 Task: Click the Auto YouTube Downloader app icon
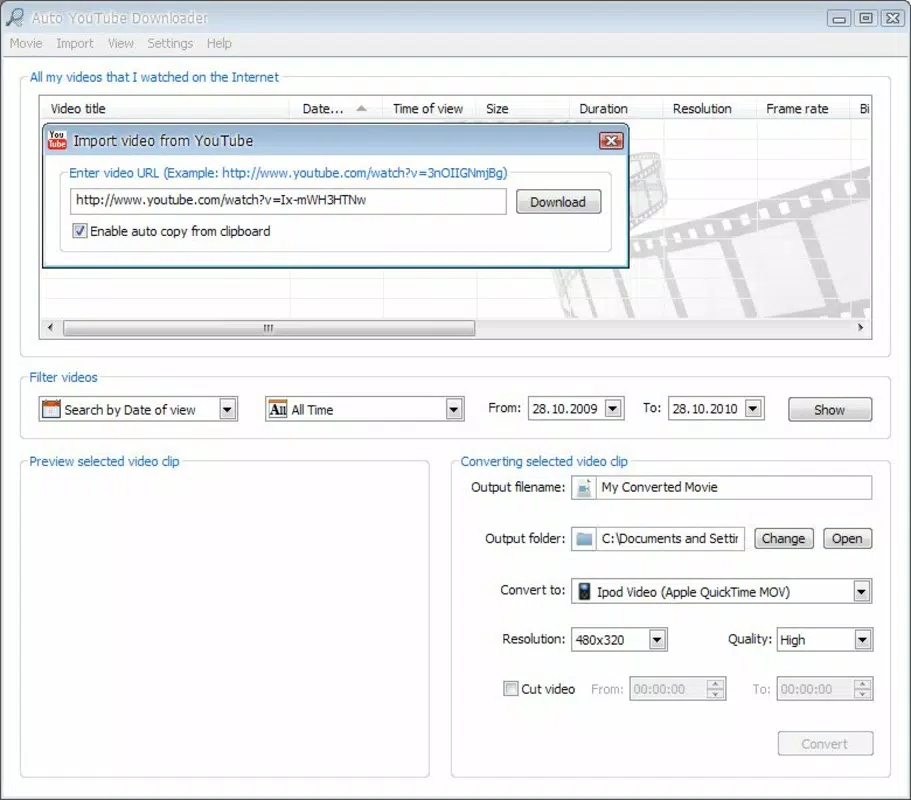pos(15,17)
